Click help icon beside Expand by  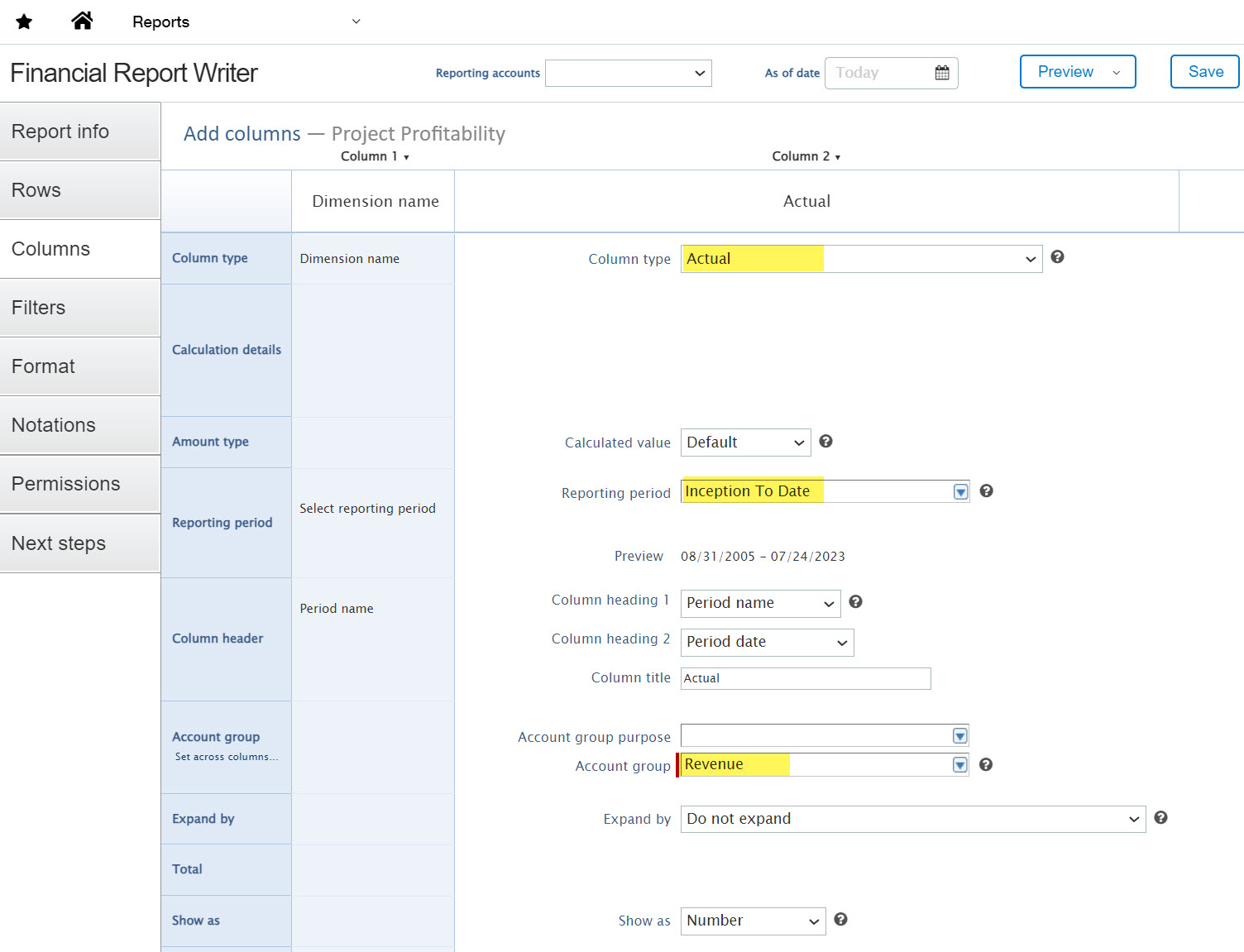coord(1160,818)
